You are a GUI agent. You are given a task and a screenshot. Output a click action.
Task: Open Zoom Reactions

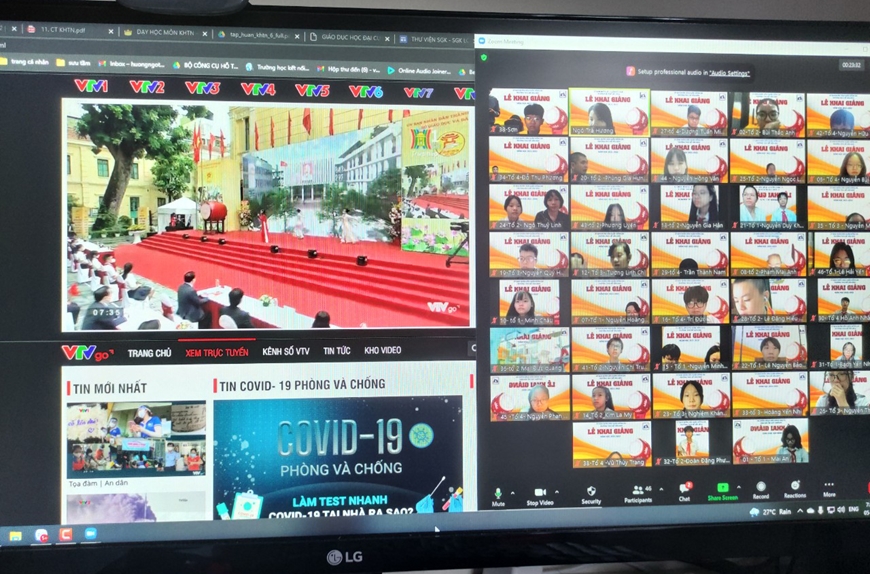[795, 489]
